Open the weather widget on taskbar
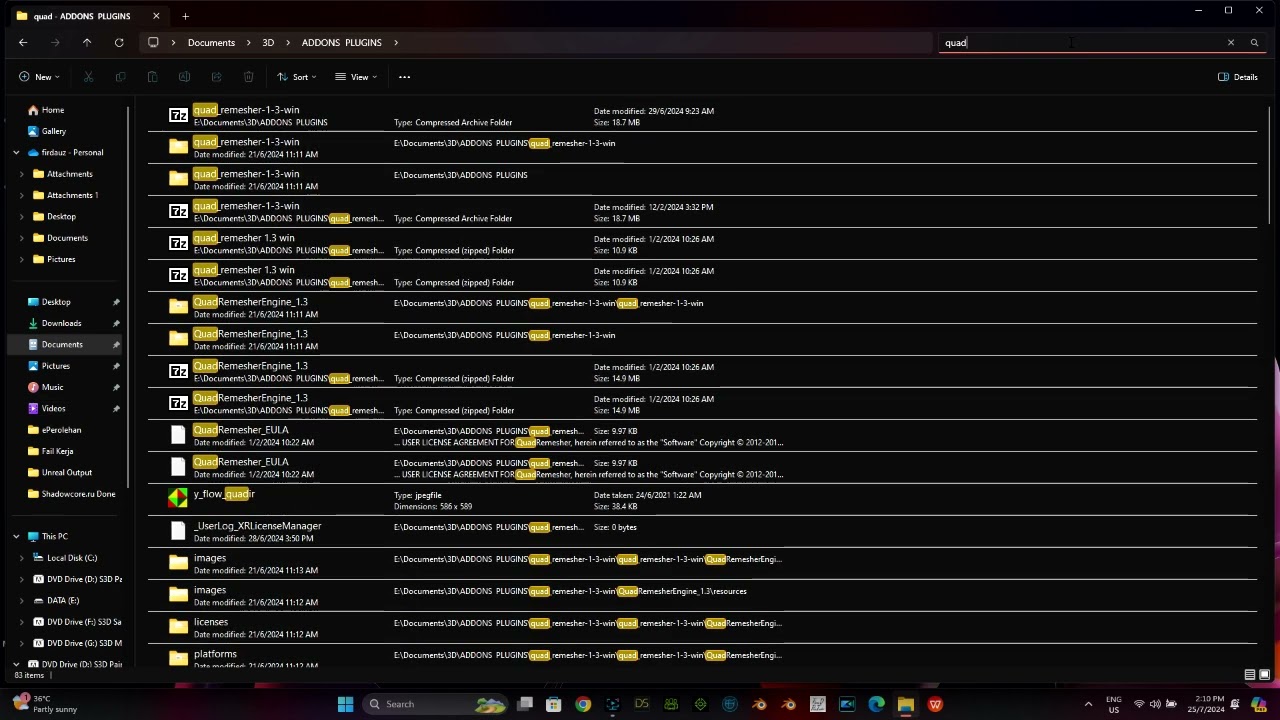 tap(45, 704)
